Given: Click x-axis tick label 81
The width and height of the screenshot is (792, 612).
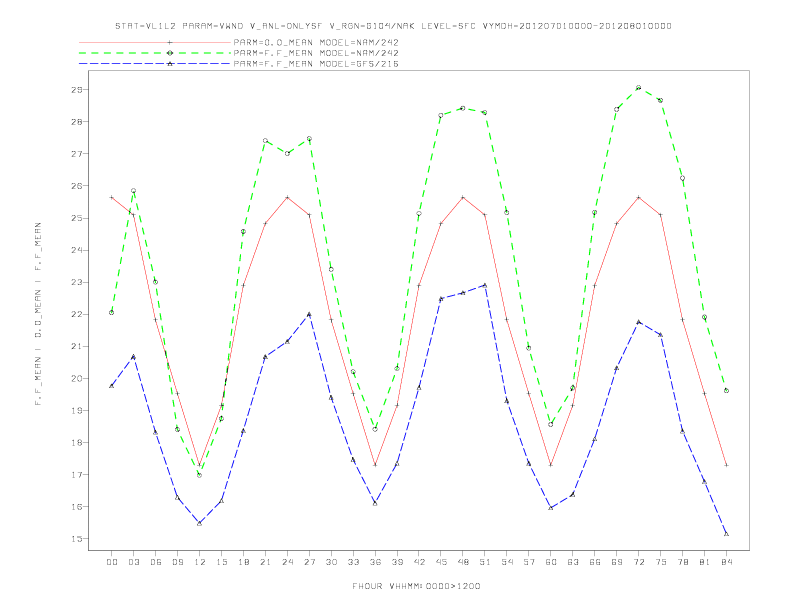Looking at the screenshot, I should (705, 562).
